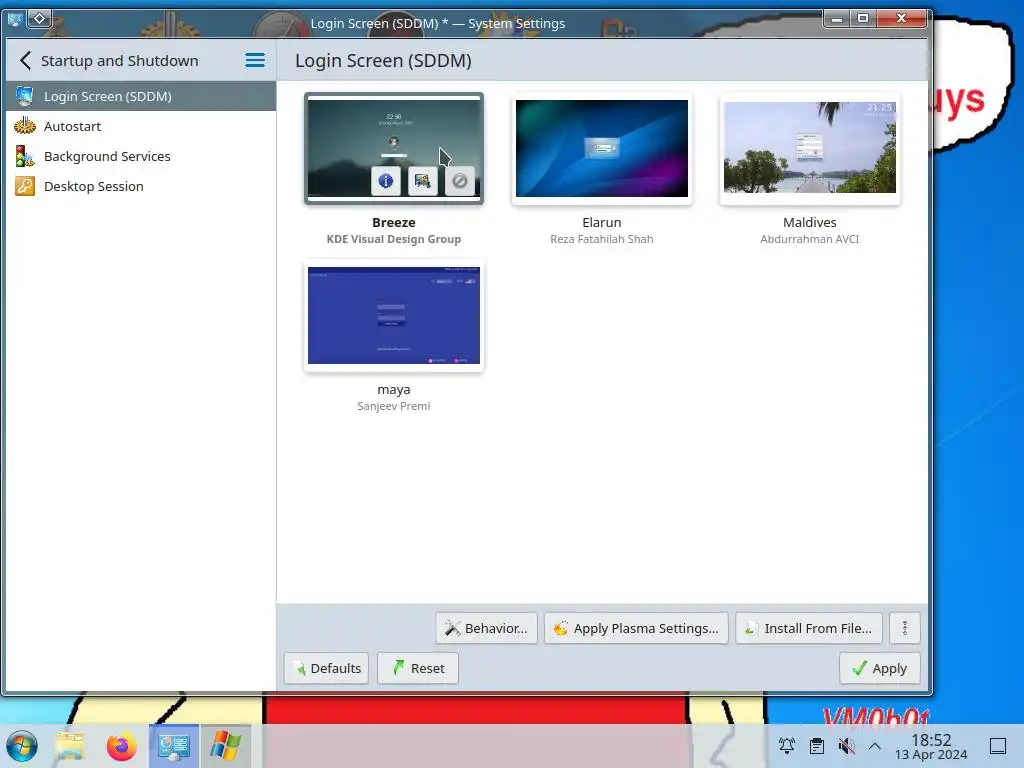Select the Elarun login theme
The image size is (1024, 768).
point(601,149)
